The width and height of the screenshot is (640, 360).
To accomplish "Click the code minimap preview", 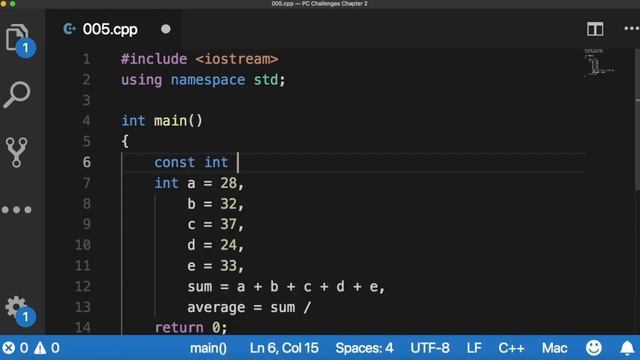I will tap(598, 62).
